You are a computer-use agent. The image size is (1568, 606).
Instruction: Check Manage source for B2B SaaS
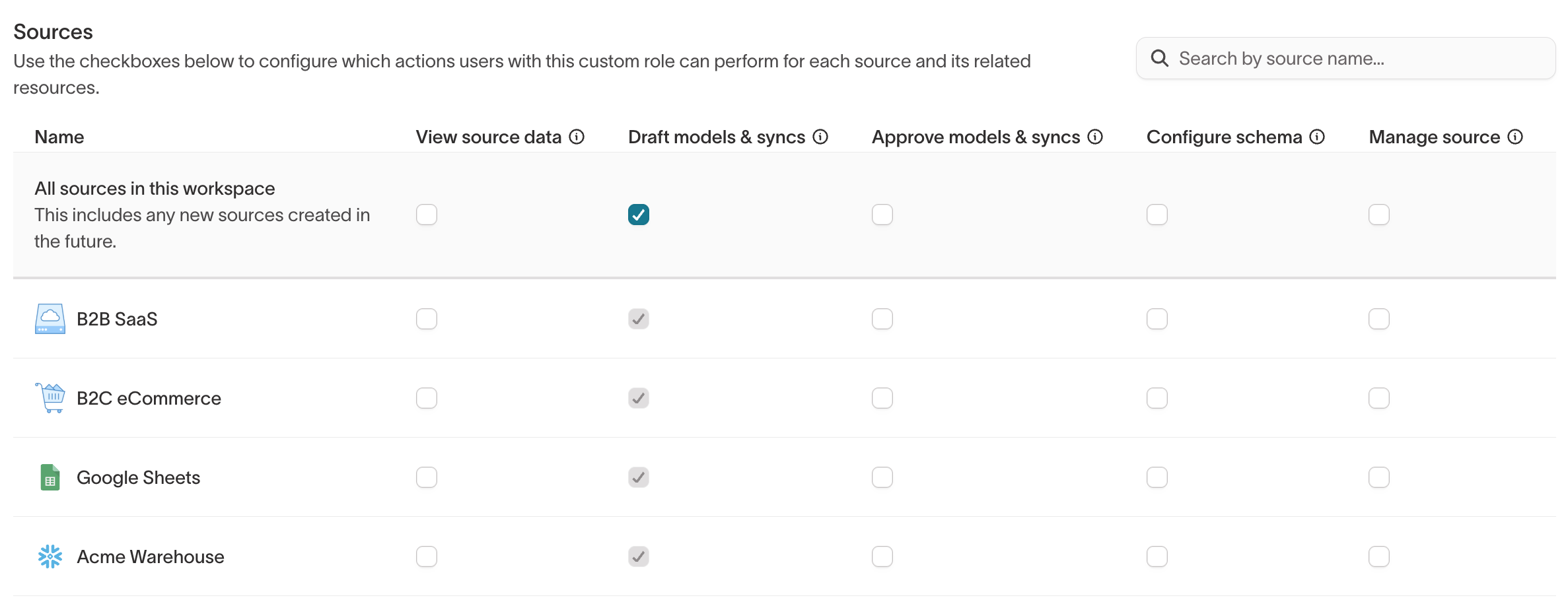point(1379,319)
